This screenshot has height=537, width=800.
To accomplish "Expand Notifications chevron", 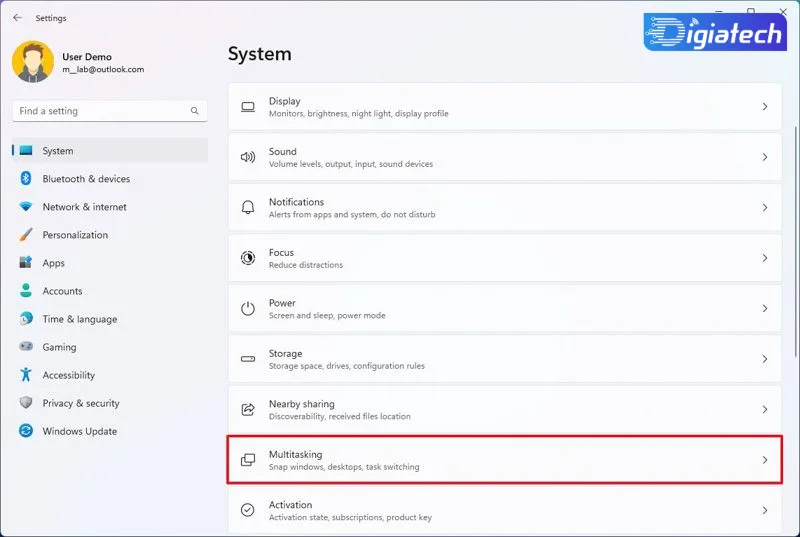I will tap(765, 208).
